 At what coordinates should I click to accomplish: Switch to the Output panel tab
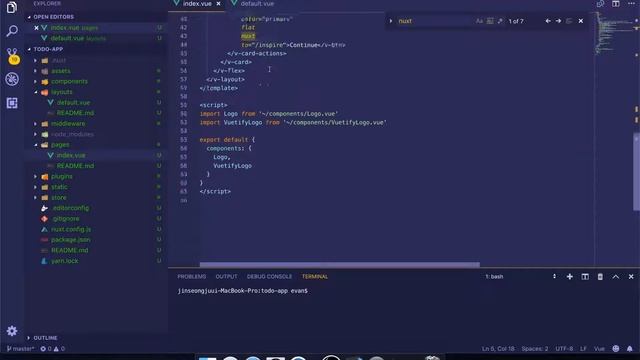(x=226, y=277)
